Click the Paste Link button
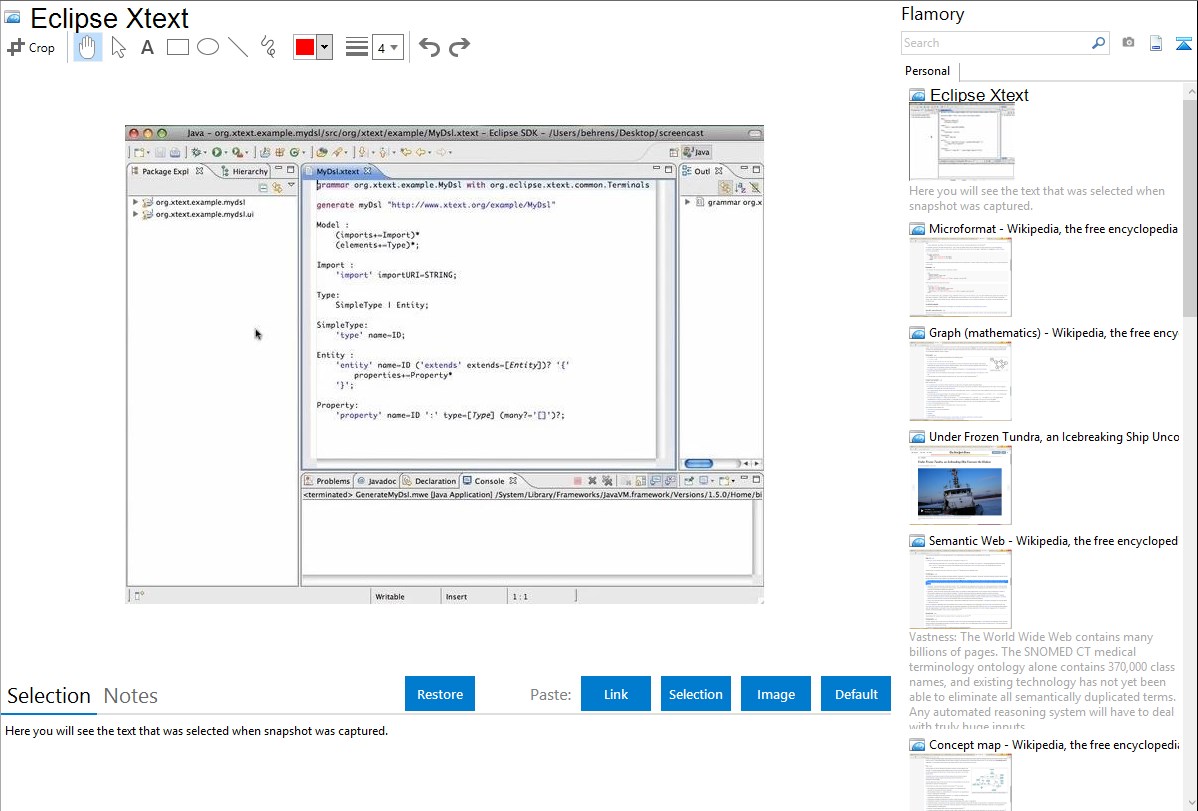The image size is (1198, 811). point(616,694)
